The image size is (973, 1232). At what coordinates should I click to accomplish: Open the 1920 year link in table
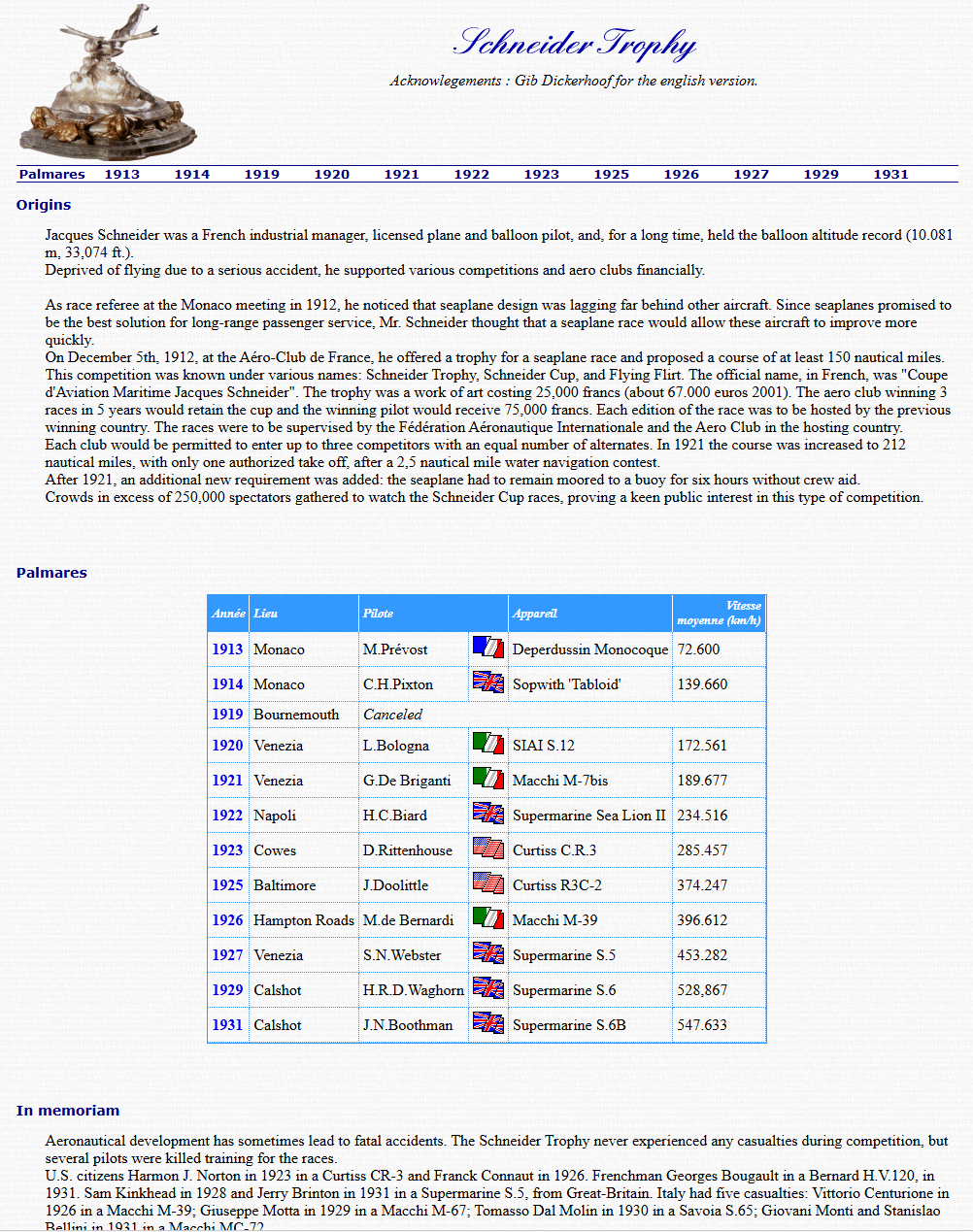[228, 746]
